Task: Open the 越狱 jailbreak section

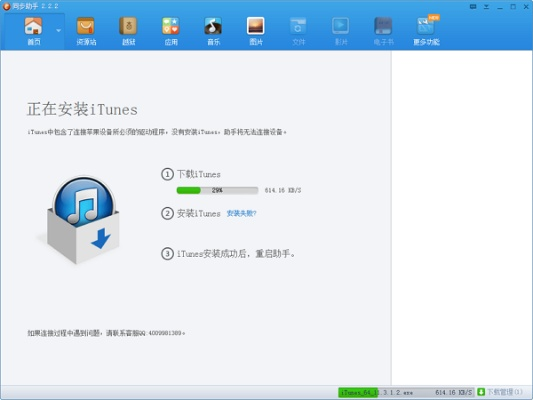Action: coord(128,31)
